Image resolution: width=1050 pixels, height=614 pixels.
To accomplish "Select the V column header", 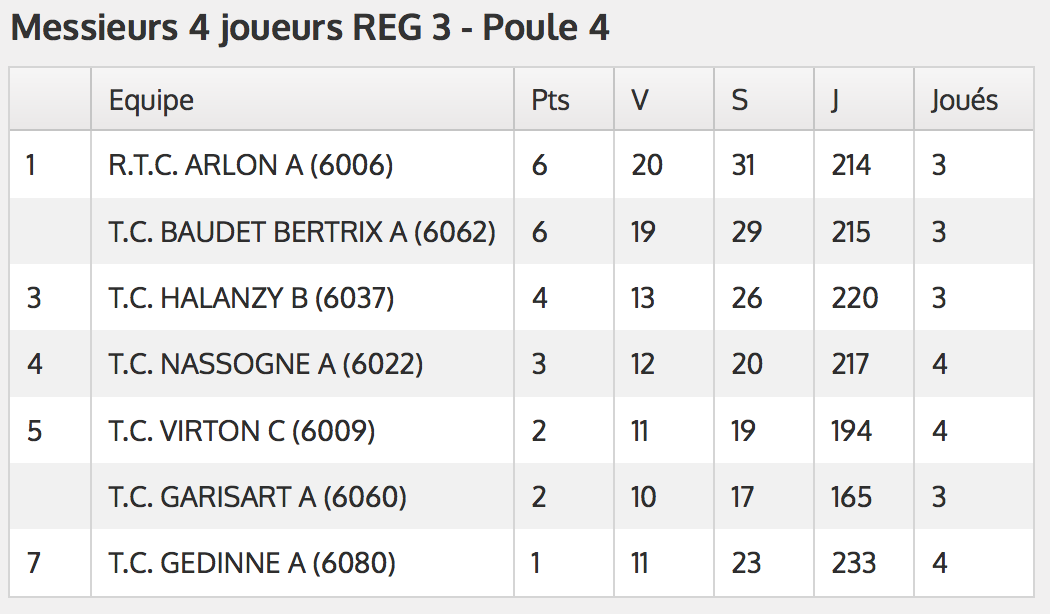I will point(640,100).
